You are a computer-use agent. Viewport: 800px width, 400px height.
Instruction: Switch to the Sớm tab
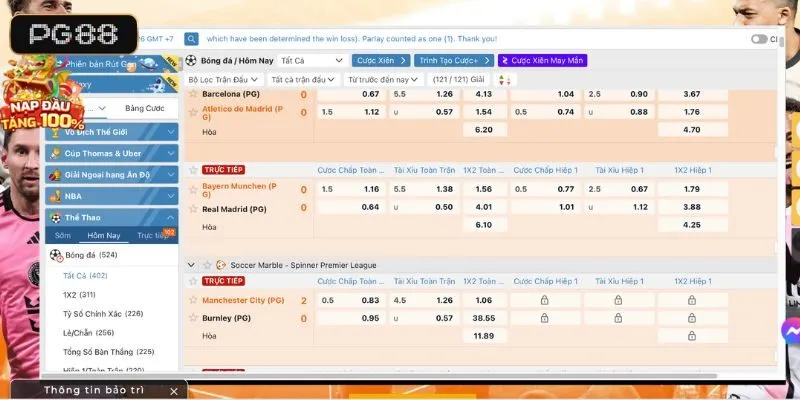click(x=63, y=236)
